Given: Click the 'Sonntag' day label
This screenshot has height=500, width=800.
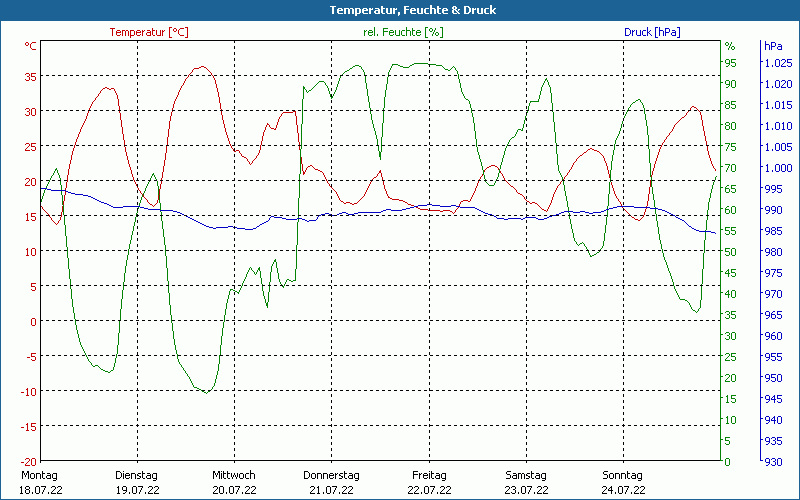Looking at the screenshot, I should [x=622, y=475].
